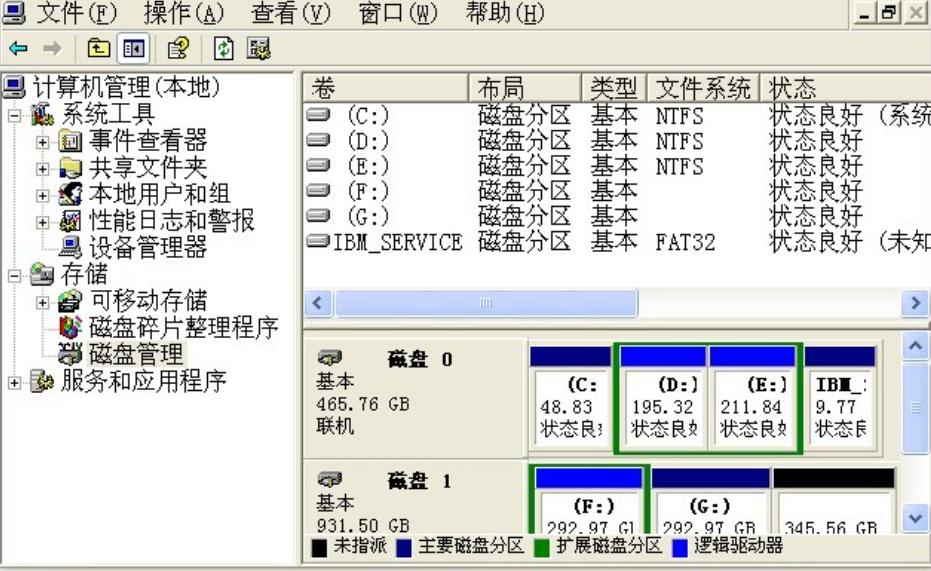Expand the 性能日志和警报 node
The height and width of the screenshot is (571, 931).
[x=42, y=222]
